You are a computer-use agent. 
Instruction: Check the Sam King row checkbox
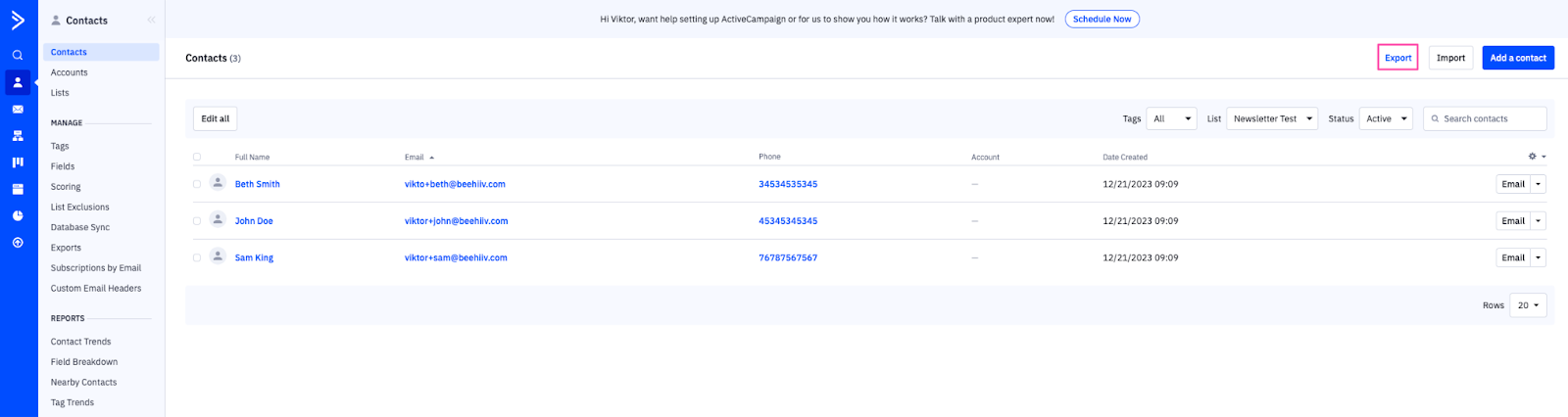pos(197,258)
